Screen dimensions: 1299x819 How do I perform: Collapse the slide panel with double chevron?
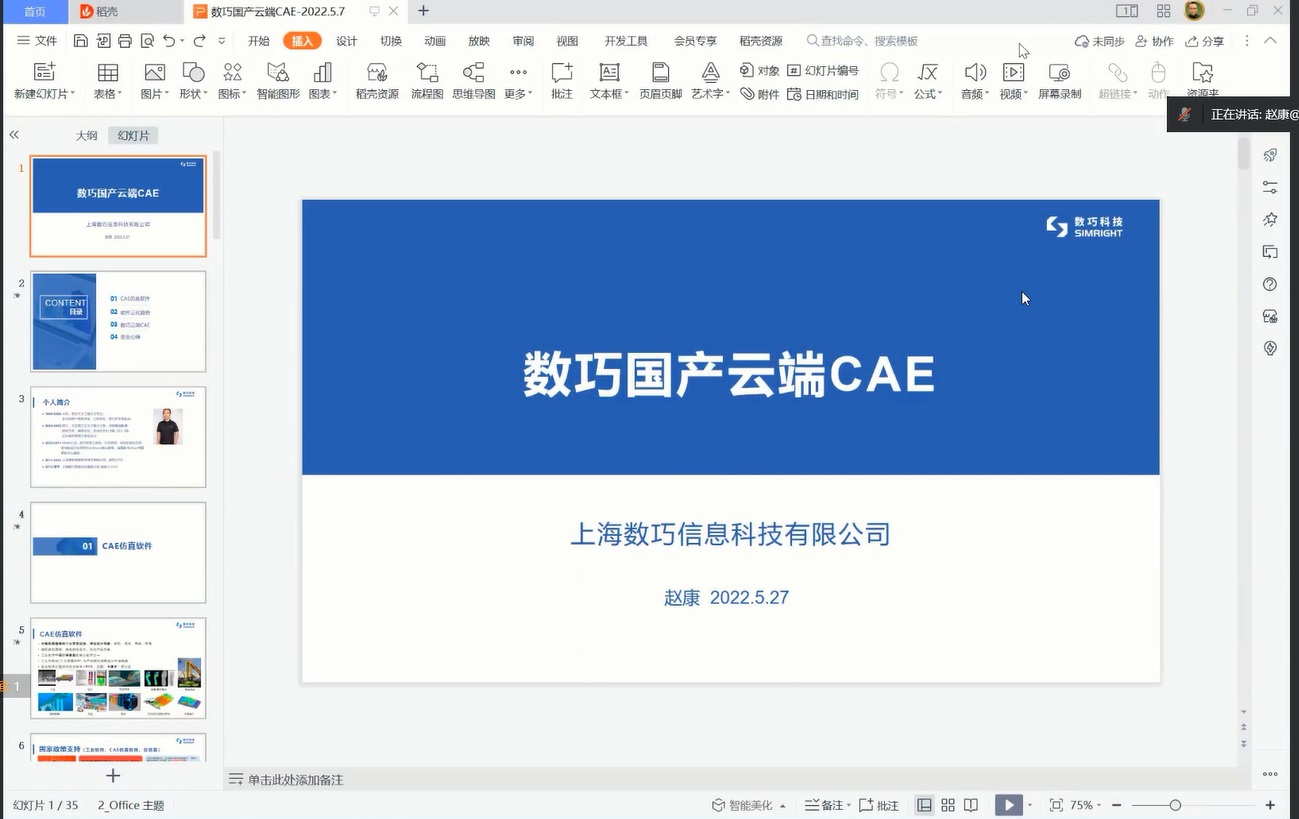tap(14, 135)
